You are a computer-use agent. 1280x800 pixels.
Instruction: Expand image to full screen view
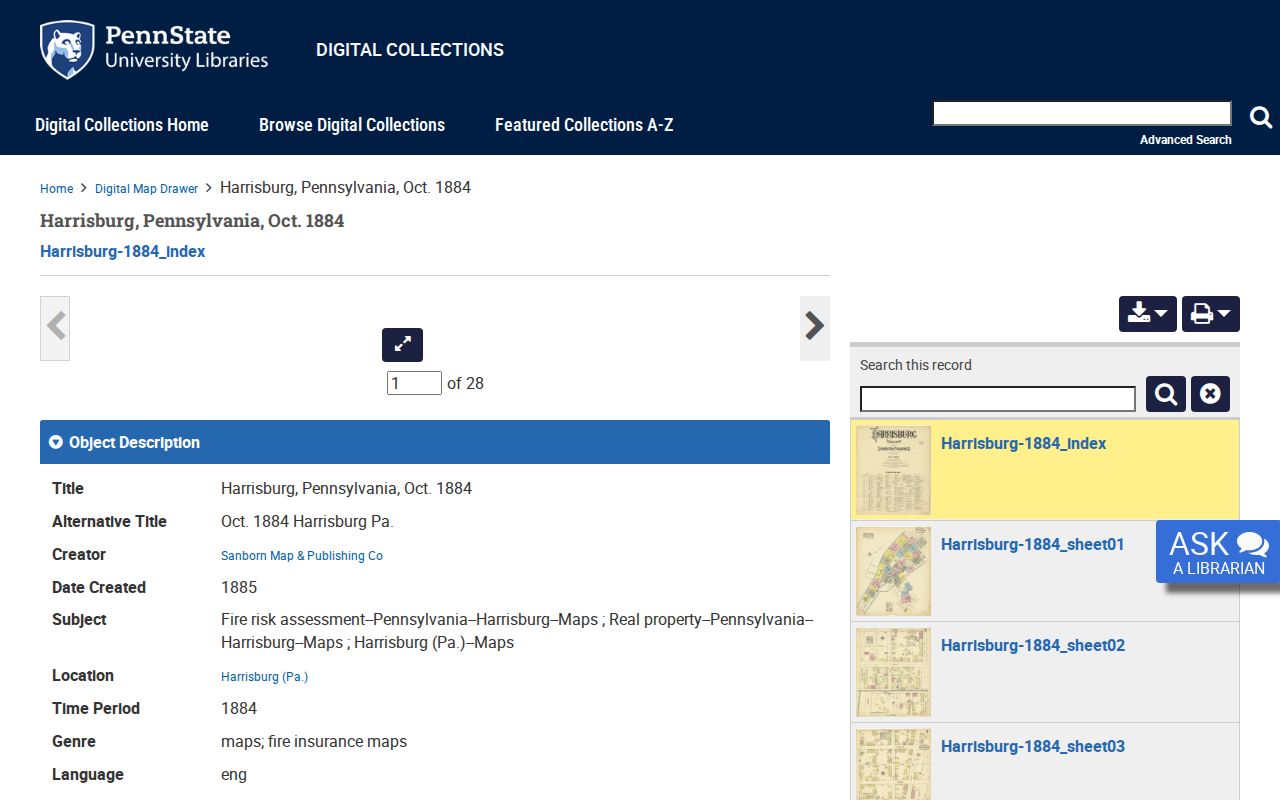402,345
